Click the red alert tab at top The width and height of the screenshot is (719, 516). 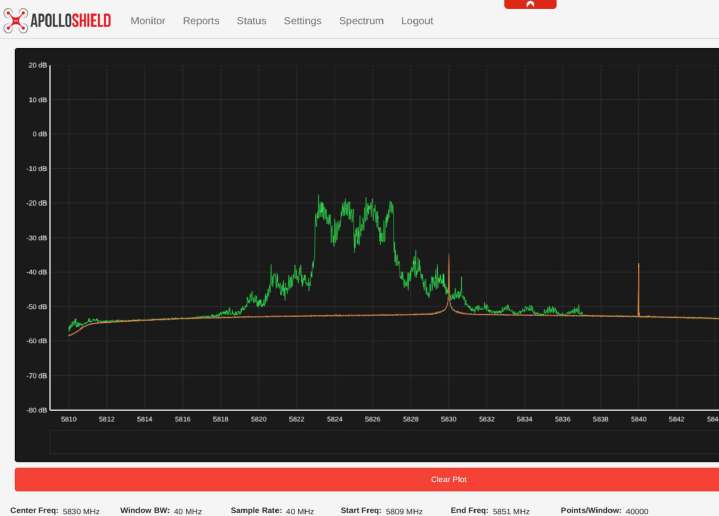click(530, 4)
